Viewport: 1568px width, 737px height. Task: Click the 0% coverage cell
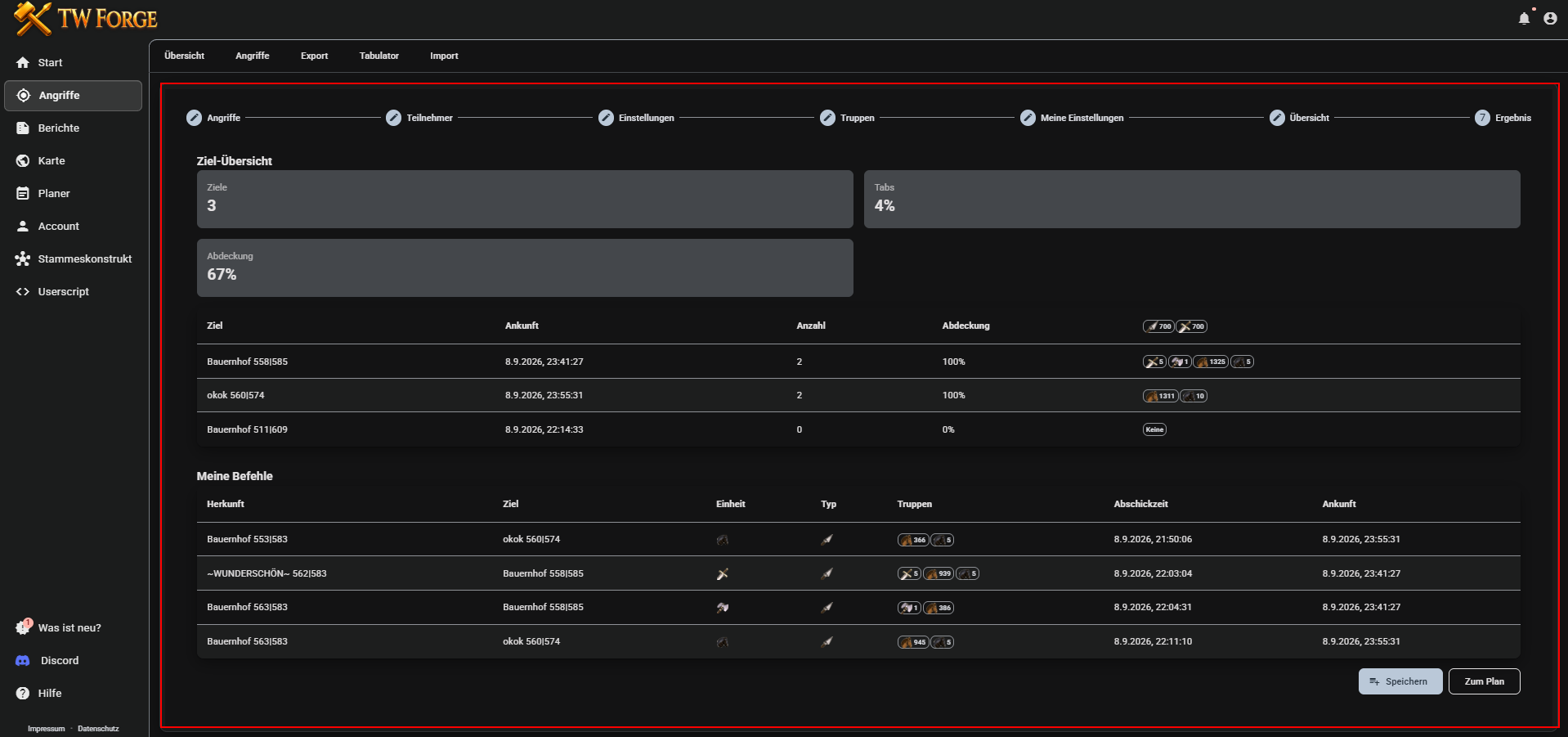[x=948, y=429]
